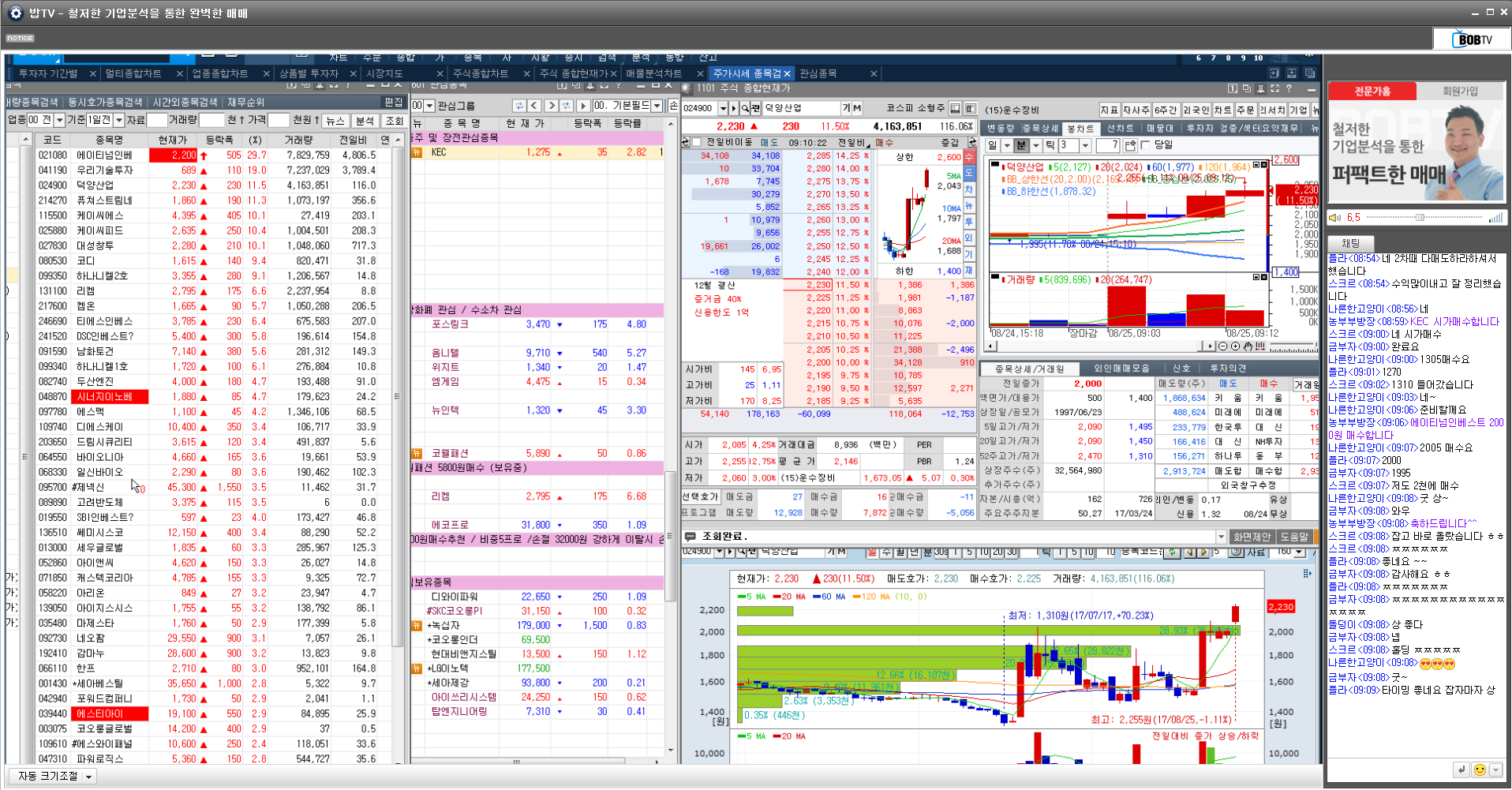
Task: Select the 년 yearly period in lower chart toolbar
Action: [914, 552]
